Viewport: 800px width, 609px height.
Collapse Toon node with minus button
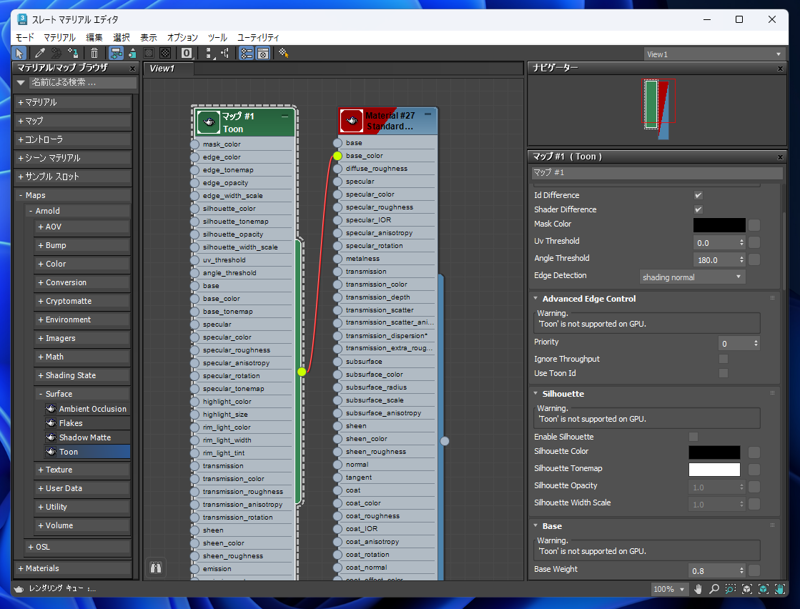(285, 116)
